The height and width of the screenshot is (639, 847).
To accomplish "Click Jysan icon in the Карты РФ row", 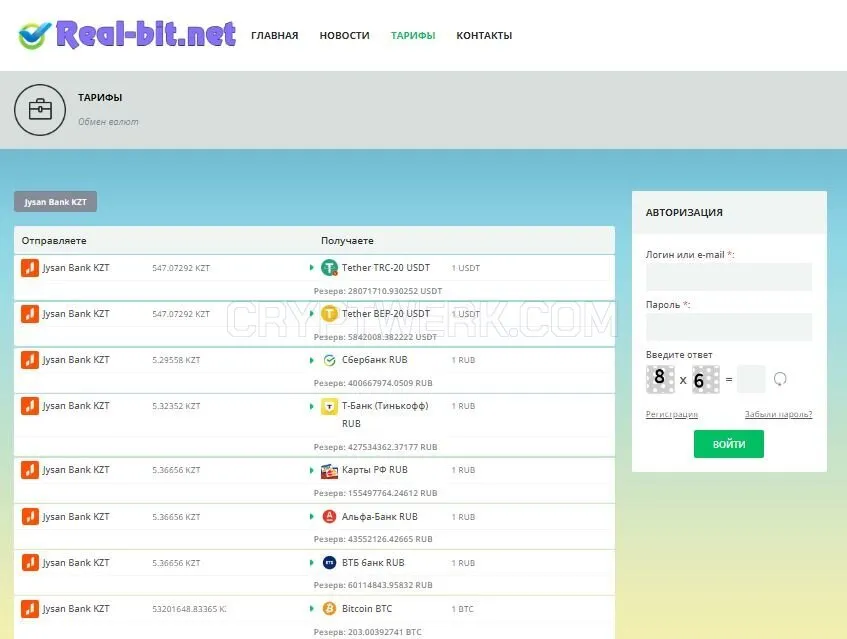I will (x=30, y=470).
